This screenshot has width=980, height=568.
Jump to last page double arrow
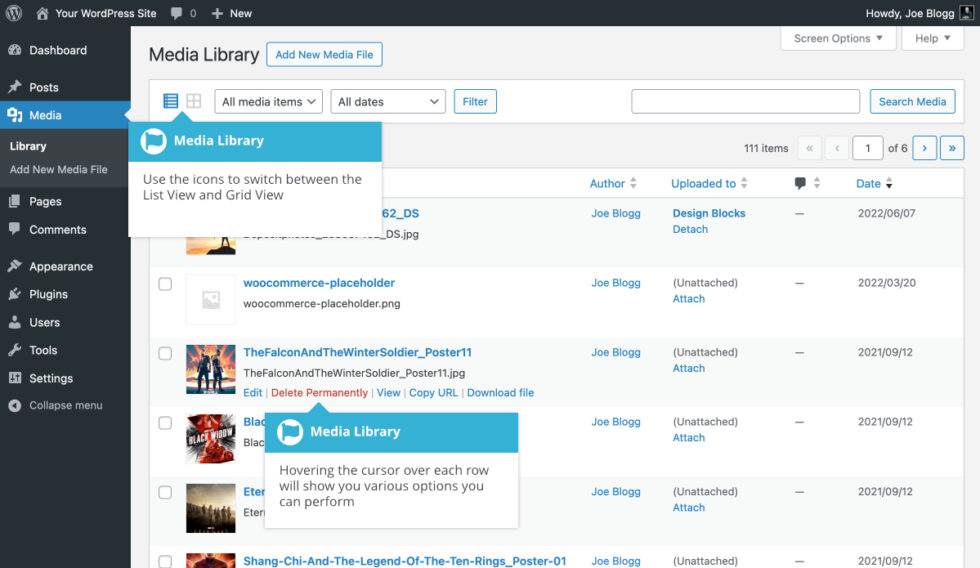pos(952,148)
